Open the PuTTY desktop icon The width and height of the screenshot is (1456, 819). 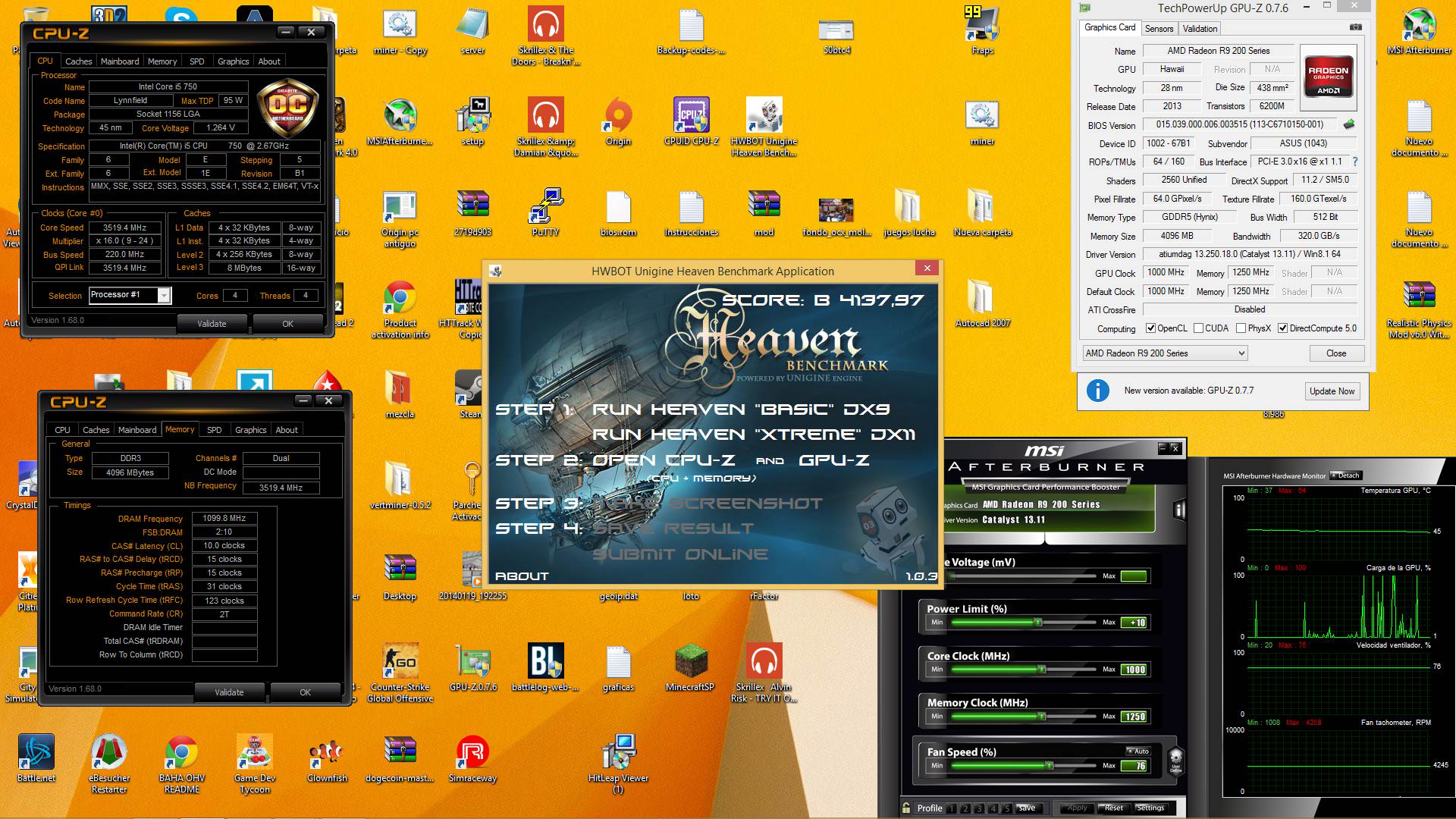pos(545,214)
